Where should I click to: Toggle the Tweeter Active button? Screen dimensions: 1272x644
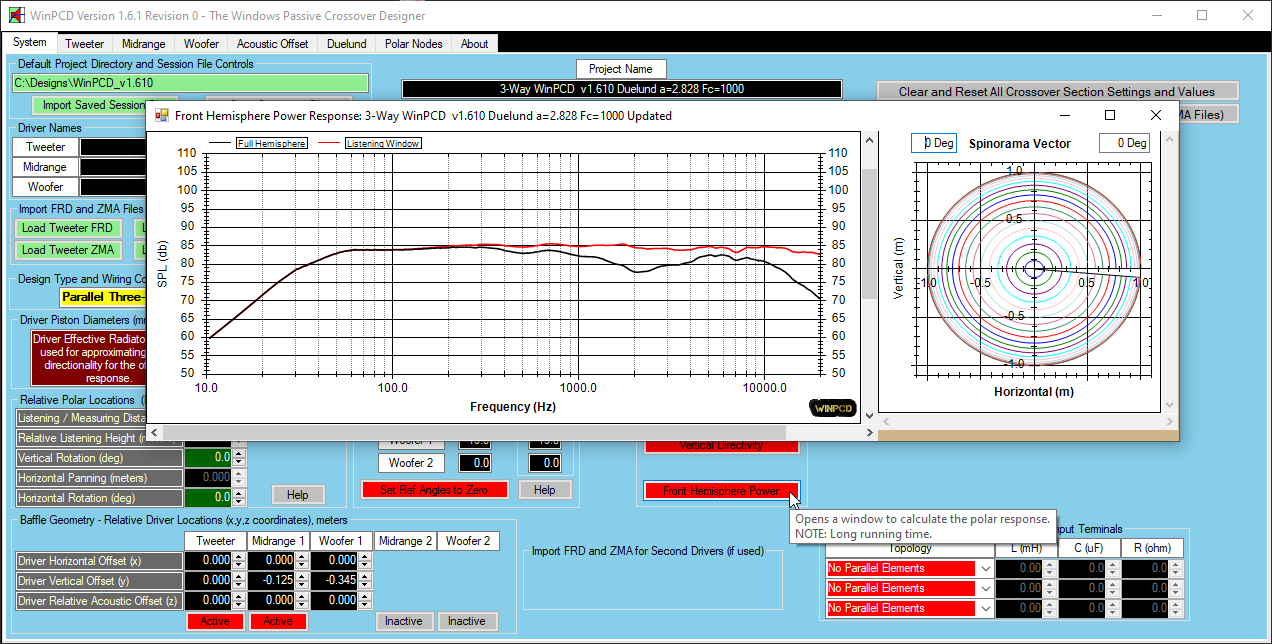(215, 621)
